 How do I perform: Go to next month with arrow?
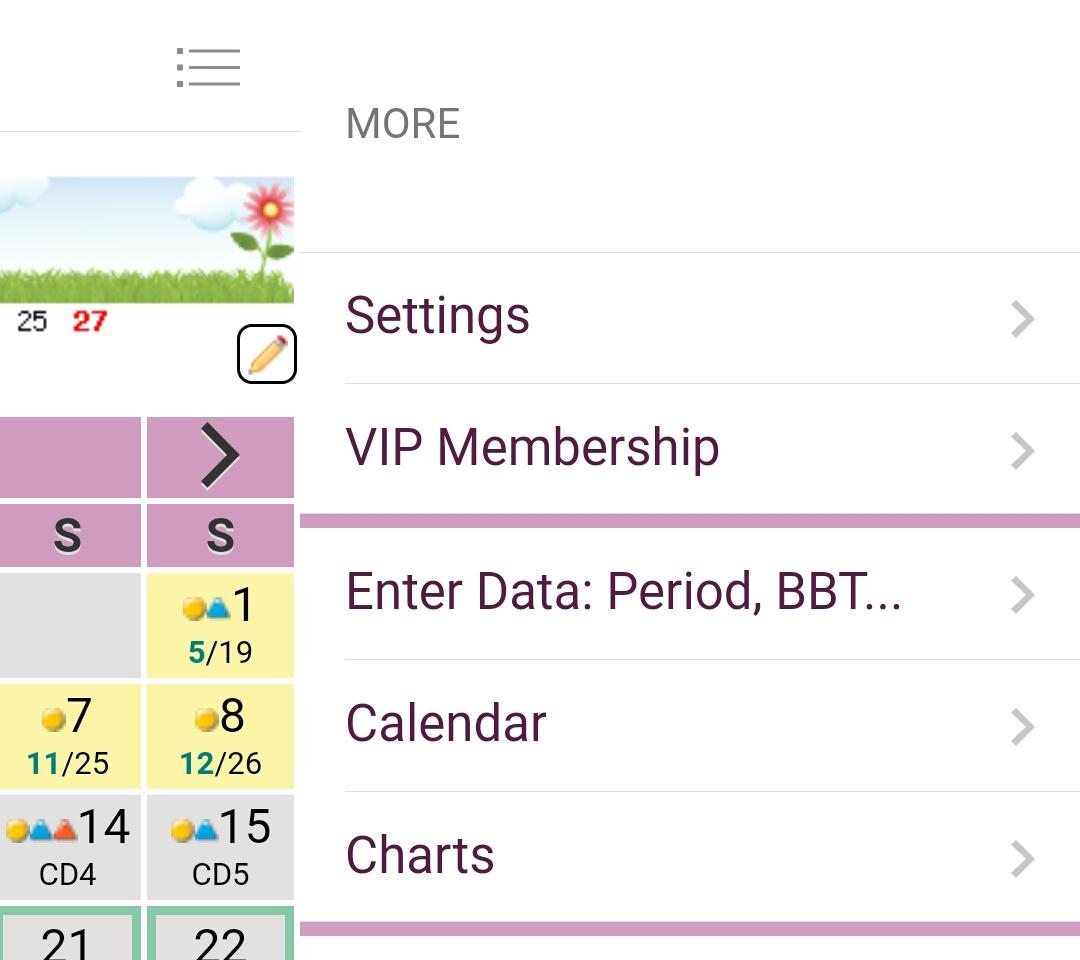coord(220,456)
